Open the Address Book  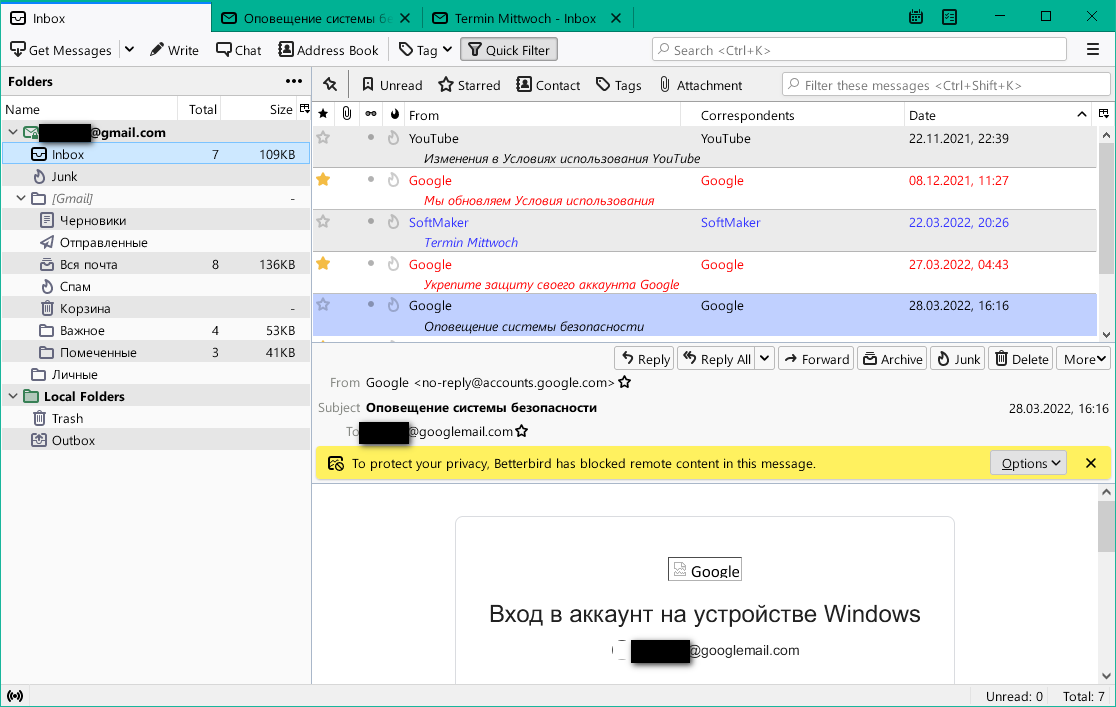pos(328,50)
